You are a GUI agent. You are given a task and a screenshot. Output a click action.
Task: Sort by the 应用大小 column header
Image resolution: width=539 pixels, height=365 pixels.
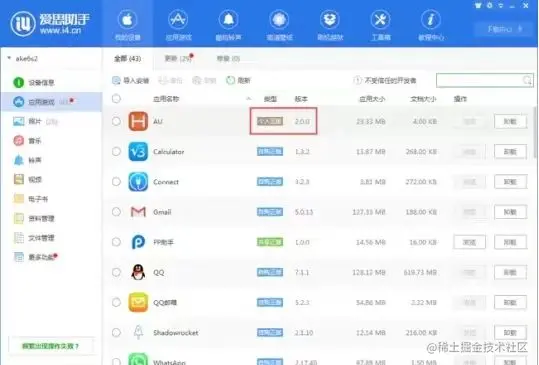[372, 99]
